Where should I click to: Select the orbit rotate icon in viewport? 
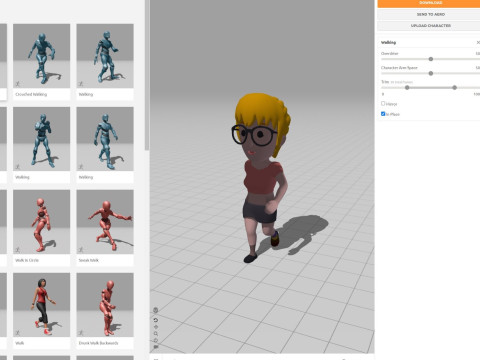pos(156,340)
